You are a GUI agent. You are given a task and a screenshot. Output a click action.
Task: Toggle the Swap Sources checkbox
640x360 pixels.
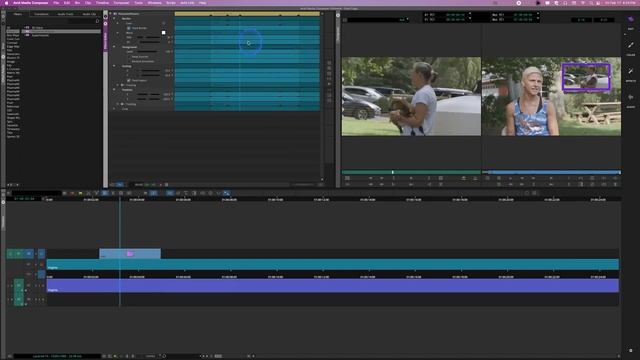pyautogui.click(x=129, y=57)
